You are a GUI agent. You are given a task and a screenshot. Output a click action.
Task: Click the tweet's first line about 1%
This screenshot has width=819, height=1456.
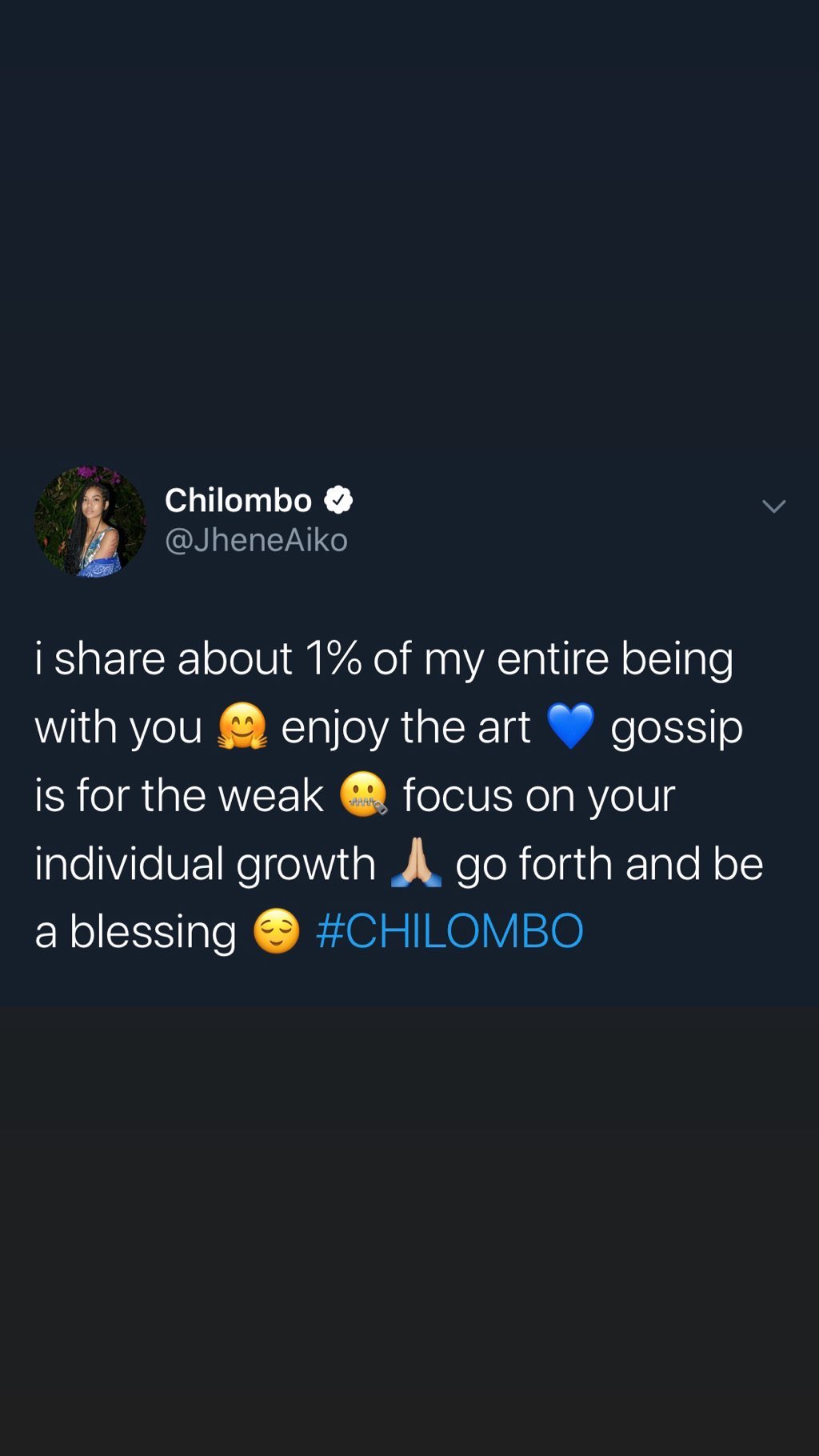[x=384, y=659]
